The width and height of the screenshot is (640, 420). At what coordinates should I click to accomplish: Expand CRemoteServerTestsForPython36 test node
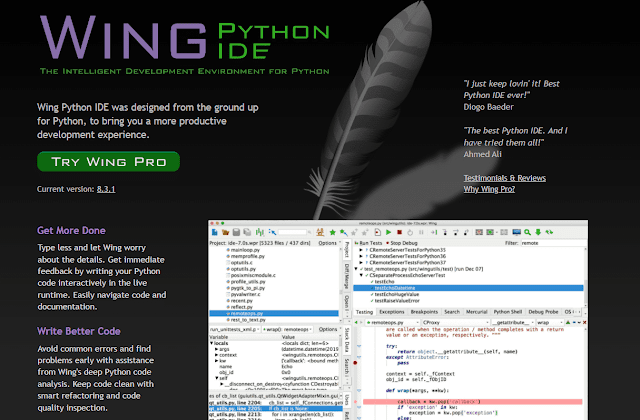[361, 256]
